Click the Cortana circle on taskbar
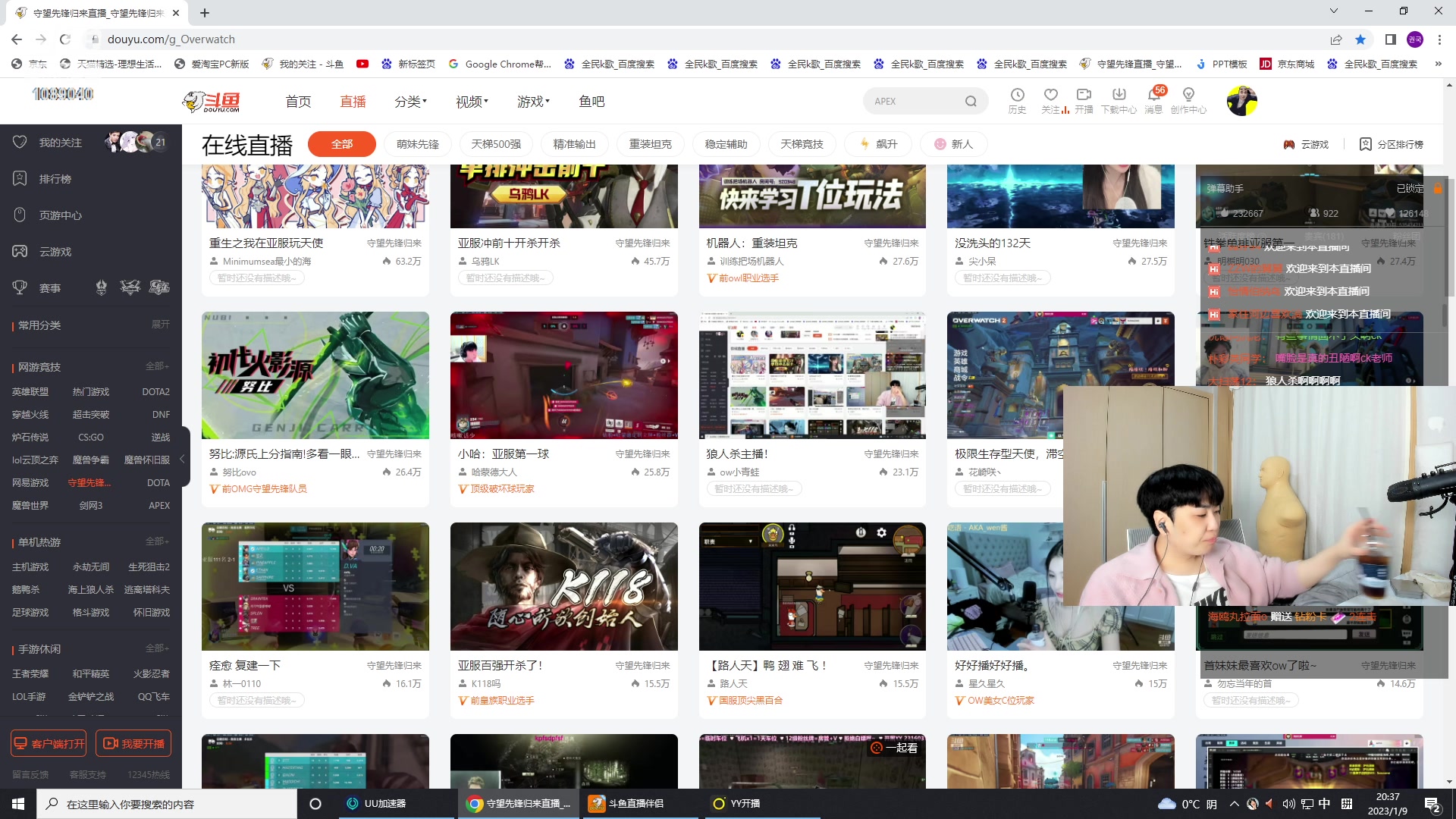The width and height of the screenshot is (1456, 819). pos(315,804)
